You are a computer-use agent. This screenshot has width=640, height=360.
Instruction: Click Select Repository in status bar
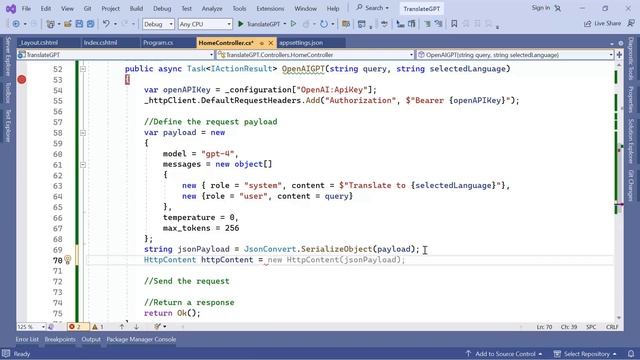tap(585, 354)
